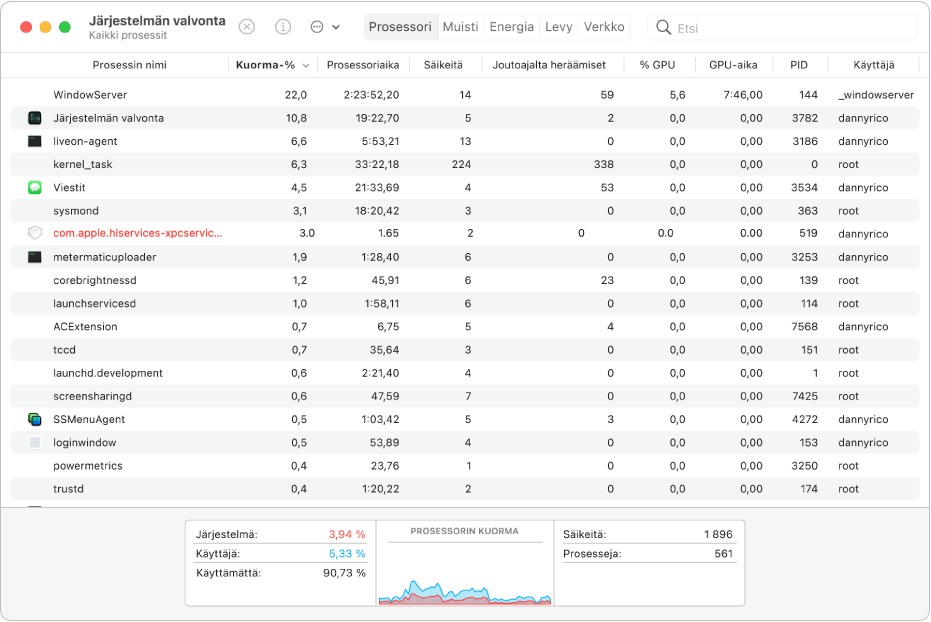931x622 pixels.
Task: Click the Etsi search field
Action: [x=783, y=27]
